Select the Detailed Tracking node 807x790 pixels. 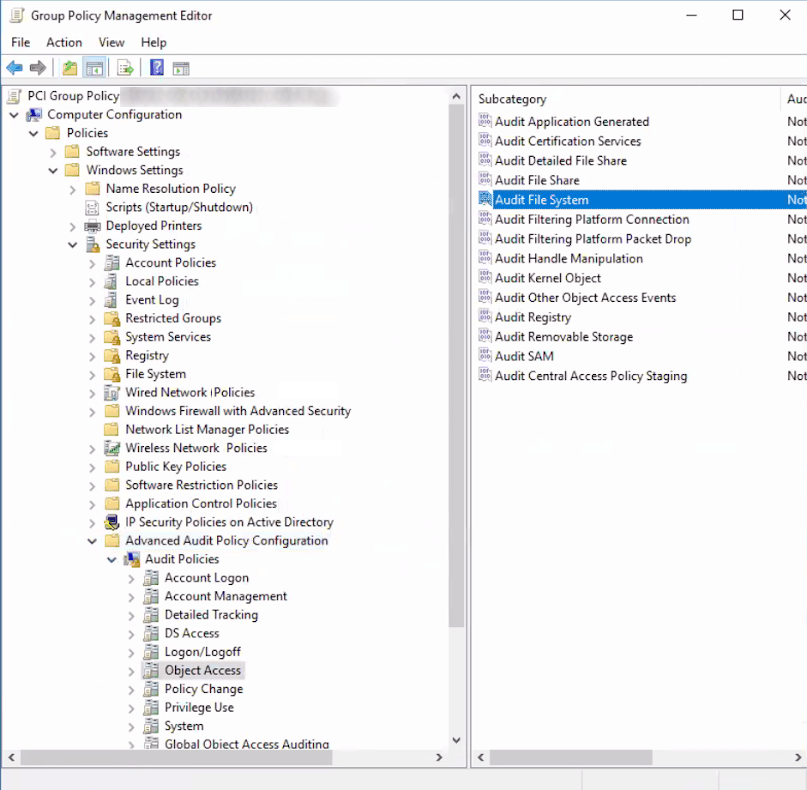click(x=211, y=615)
